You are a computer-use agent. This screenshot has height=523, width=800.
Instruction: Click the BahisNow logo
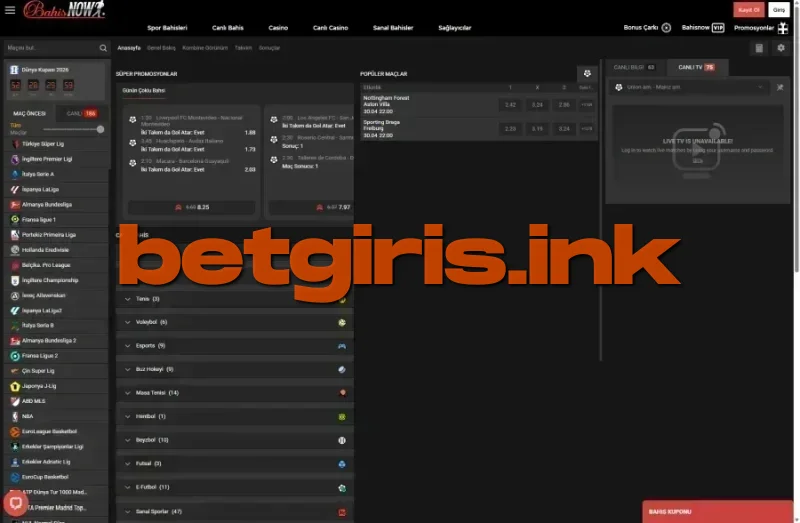coord(64,10)
